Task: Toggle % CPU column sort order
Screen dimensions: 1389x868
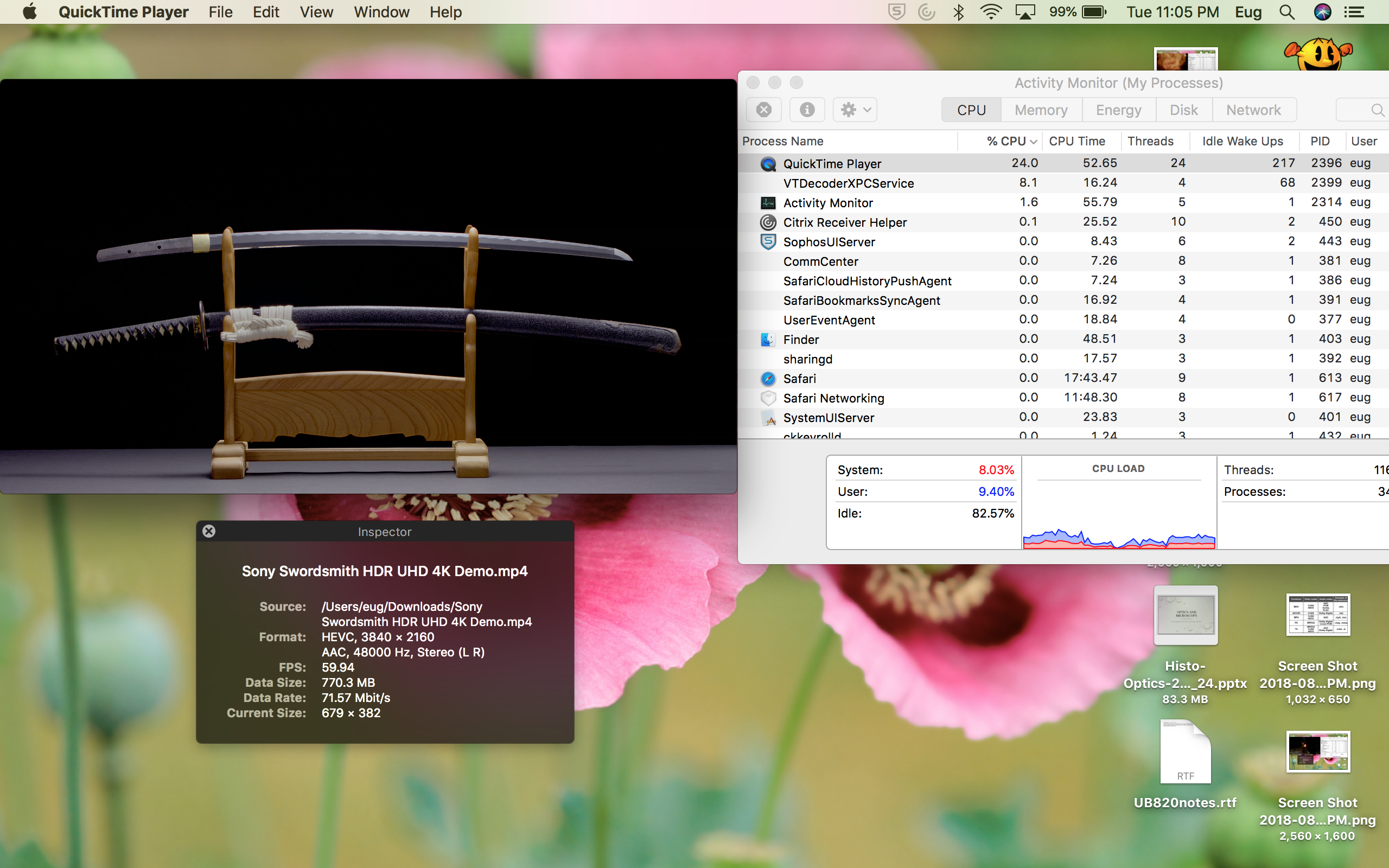Action: 1010,141
